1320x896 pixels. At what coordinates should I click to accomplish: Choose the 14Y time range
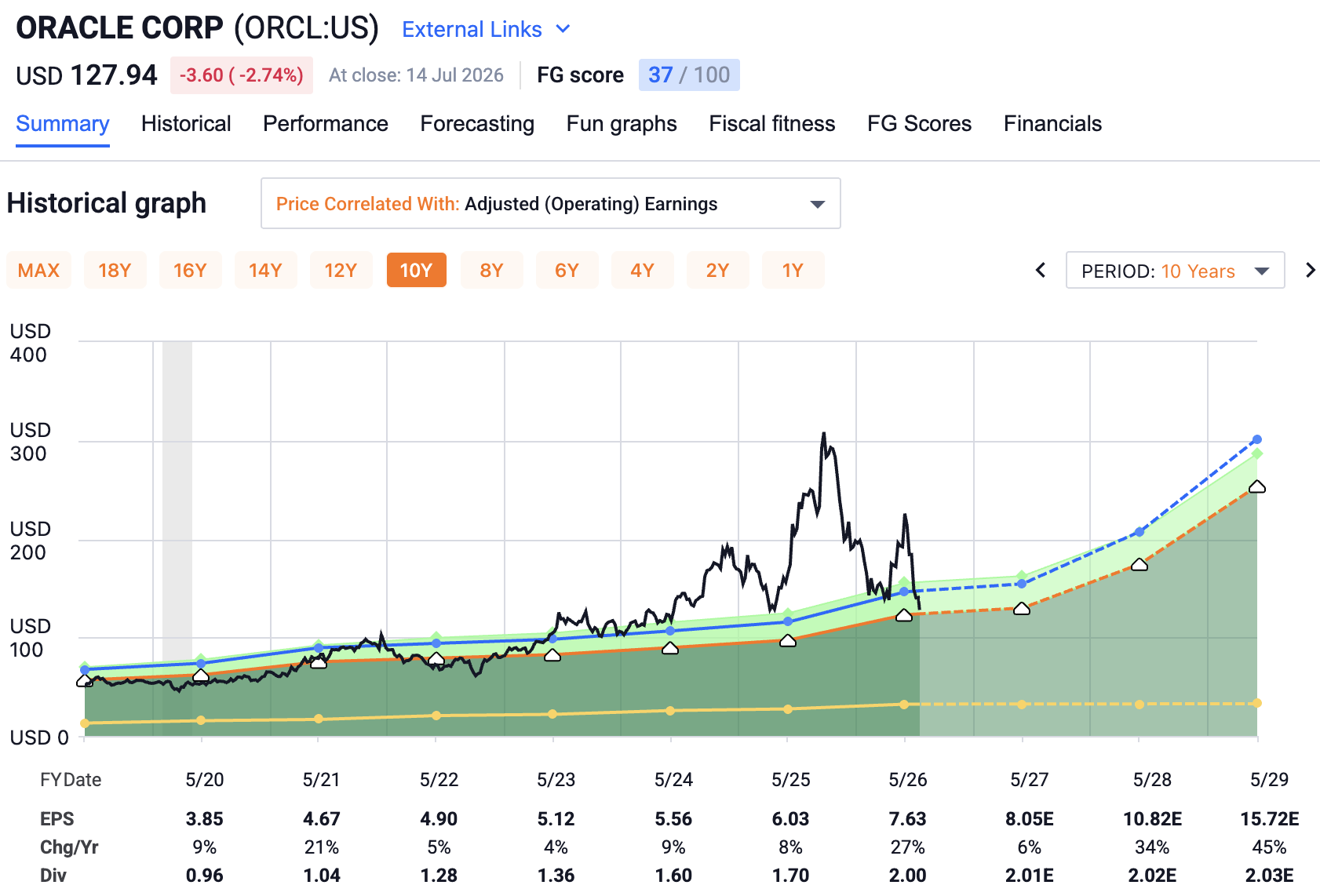tap(265, 270)
